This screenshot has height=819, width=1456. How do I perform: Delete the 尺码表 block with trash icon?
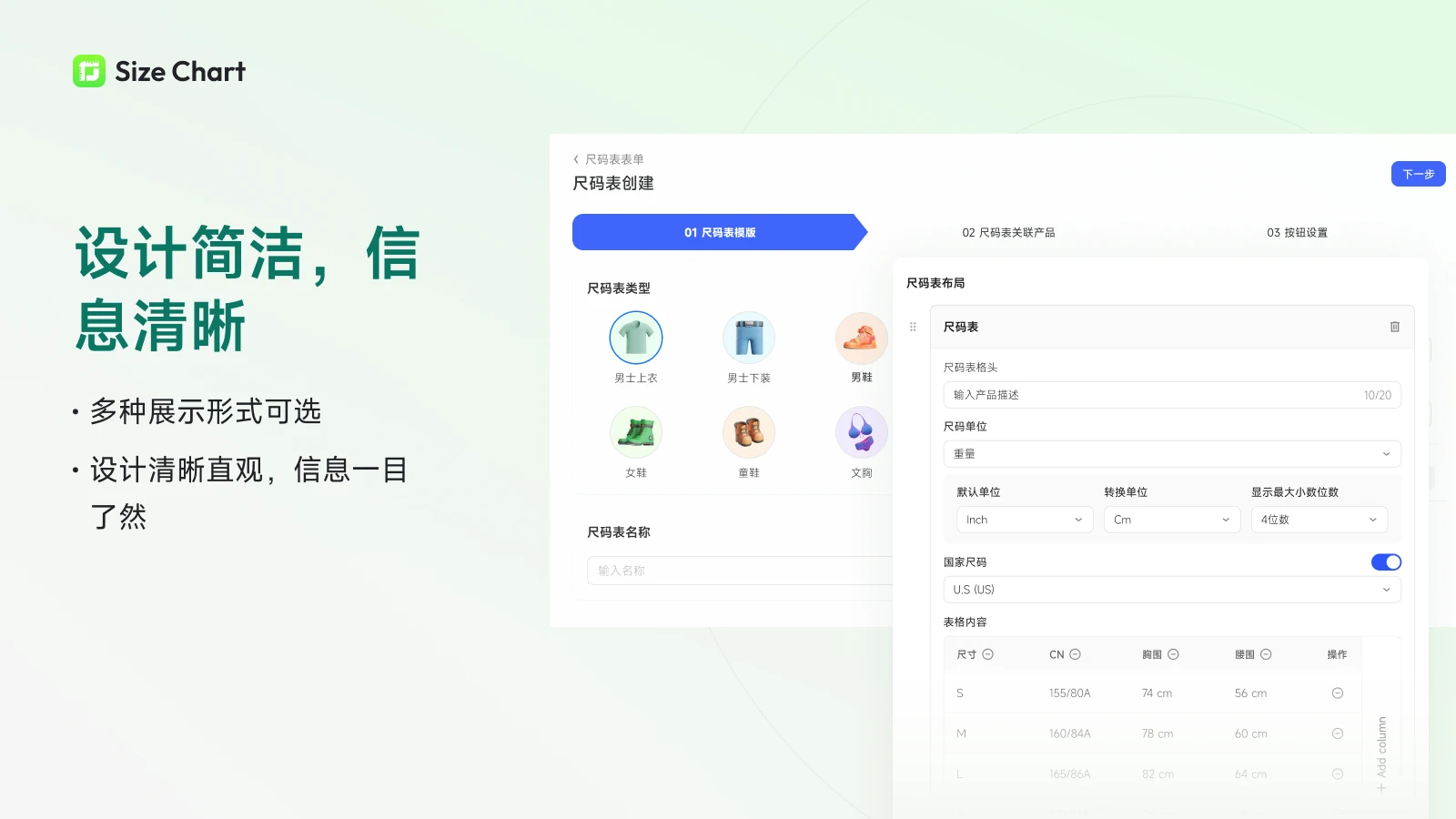coord(1395,327)
